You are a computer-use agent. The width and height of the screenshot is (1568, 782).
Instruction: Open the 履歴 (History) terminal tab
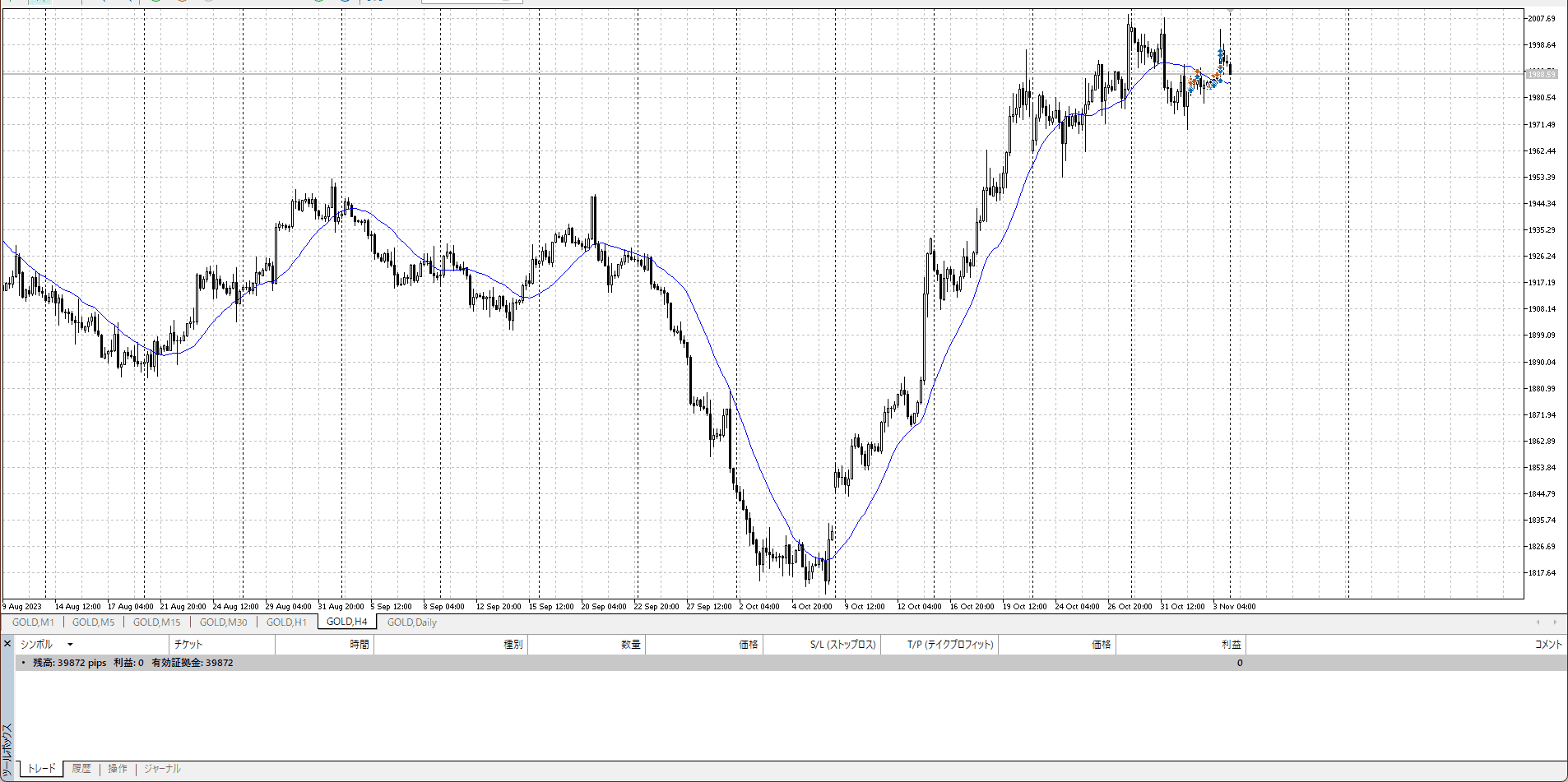pyautogui.click(x=81, y=769)
